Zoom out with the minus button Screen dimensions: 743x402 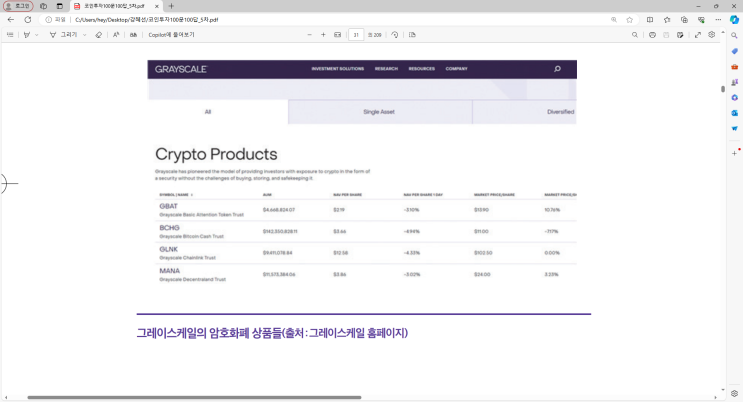tap(309, 35)
